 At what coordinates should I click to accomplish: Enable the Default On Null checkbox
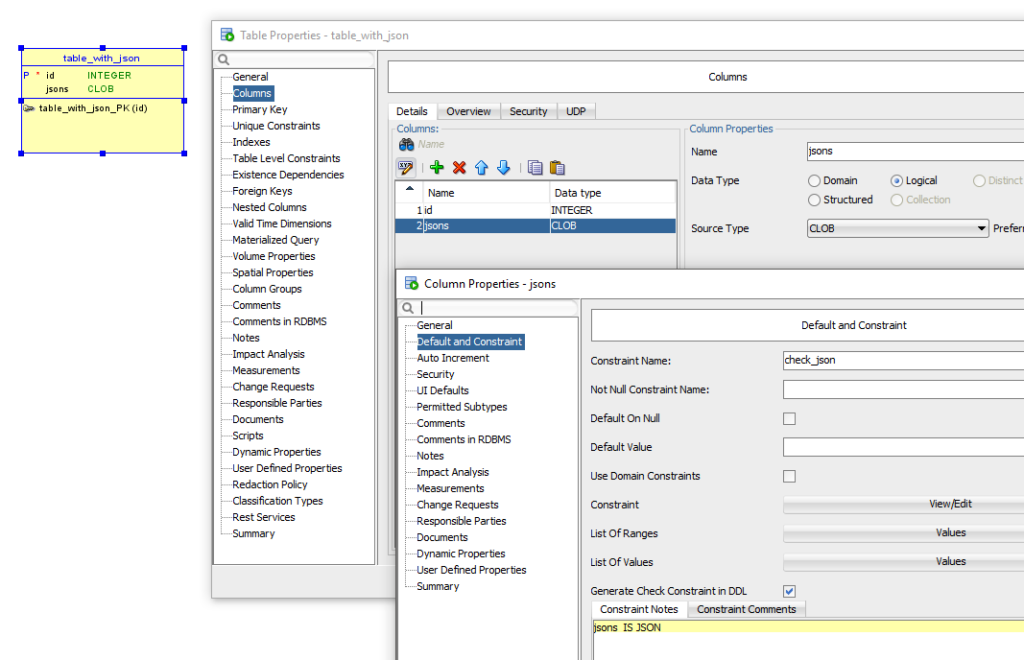point(789,419)
